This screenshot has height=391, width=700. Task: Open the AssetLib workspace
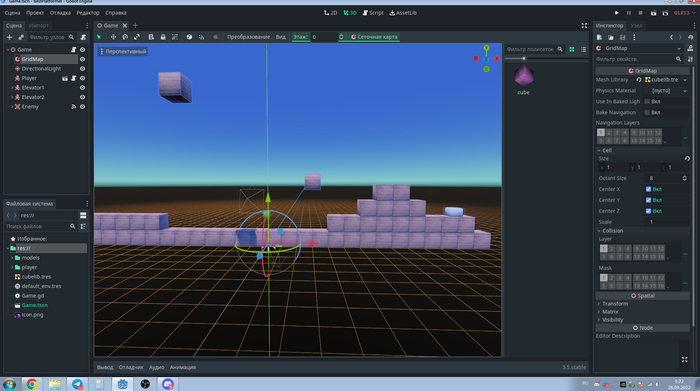click(403, 13)
